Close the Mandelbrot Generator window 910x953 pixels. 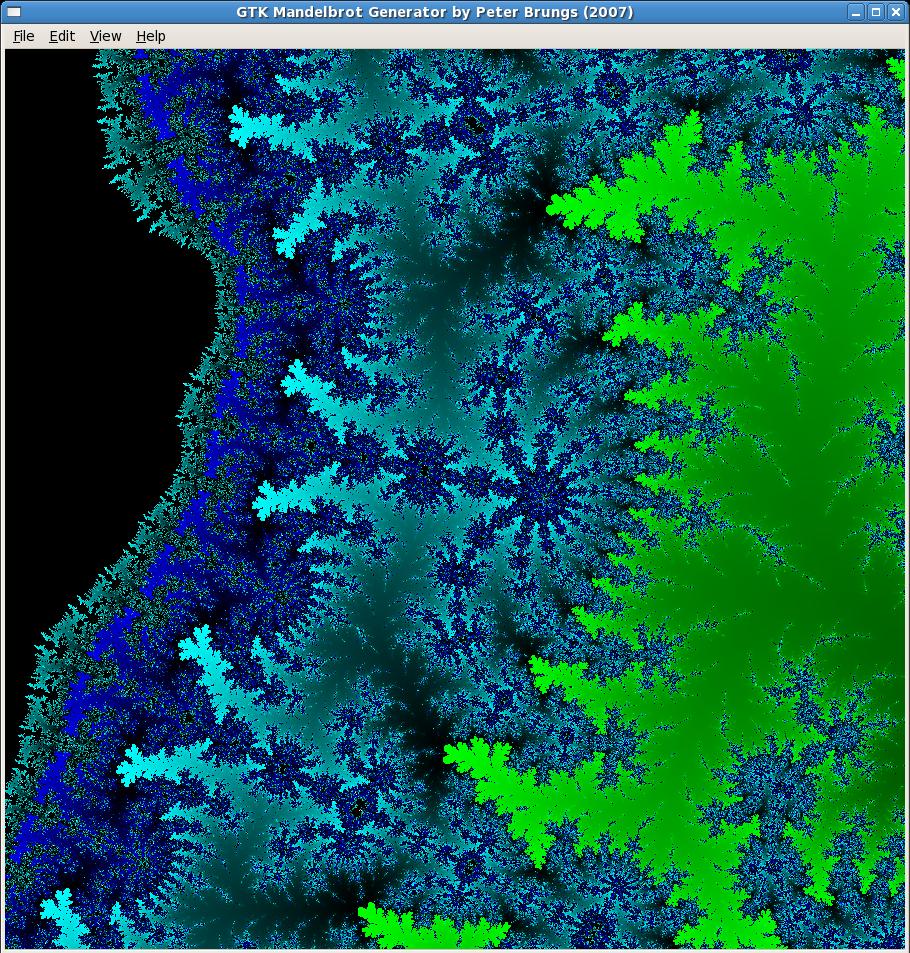(895, 12)
